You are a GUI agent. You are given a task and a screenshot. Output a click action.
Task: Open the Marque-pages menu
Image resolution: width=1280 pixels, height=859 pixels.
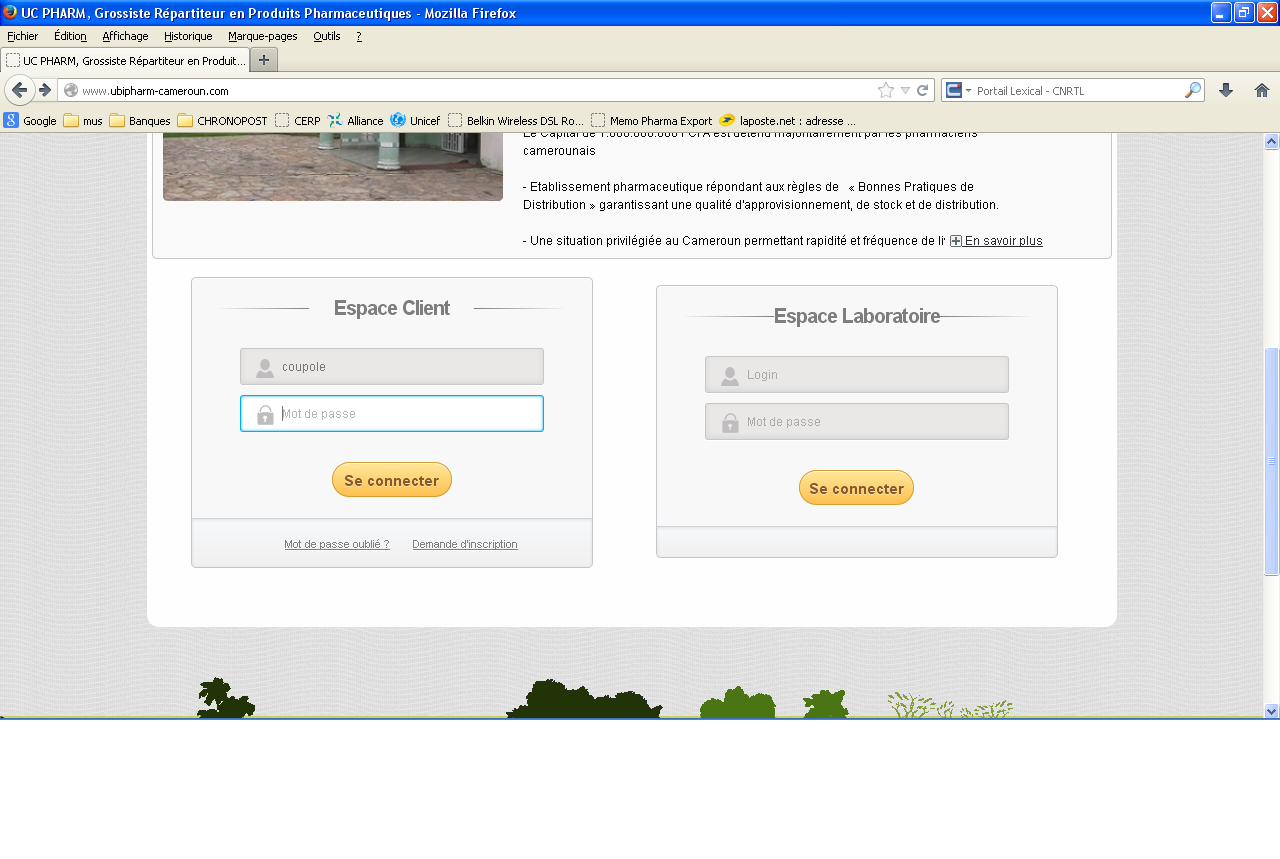[x=262, y=36]
